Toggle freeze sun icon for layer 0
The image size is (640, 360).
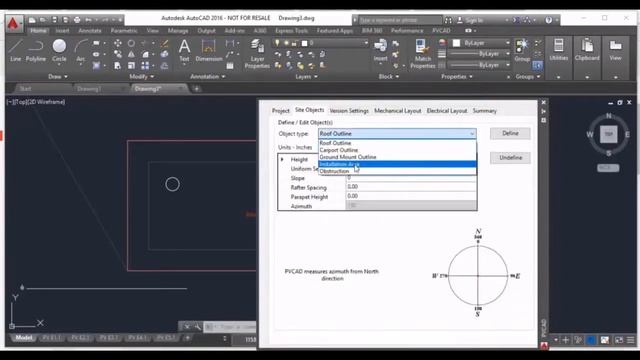(286, 43)
